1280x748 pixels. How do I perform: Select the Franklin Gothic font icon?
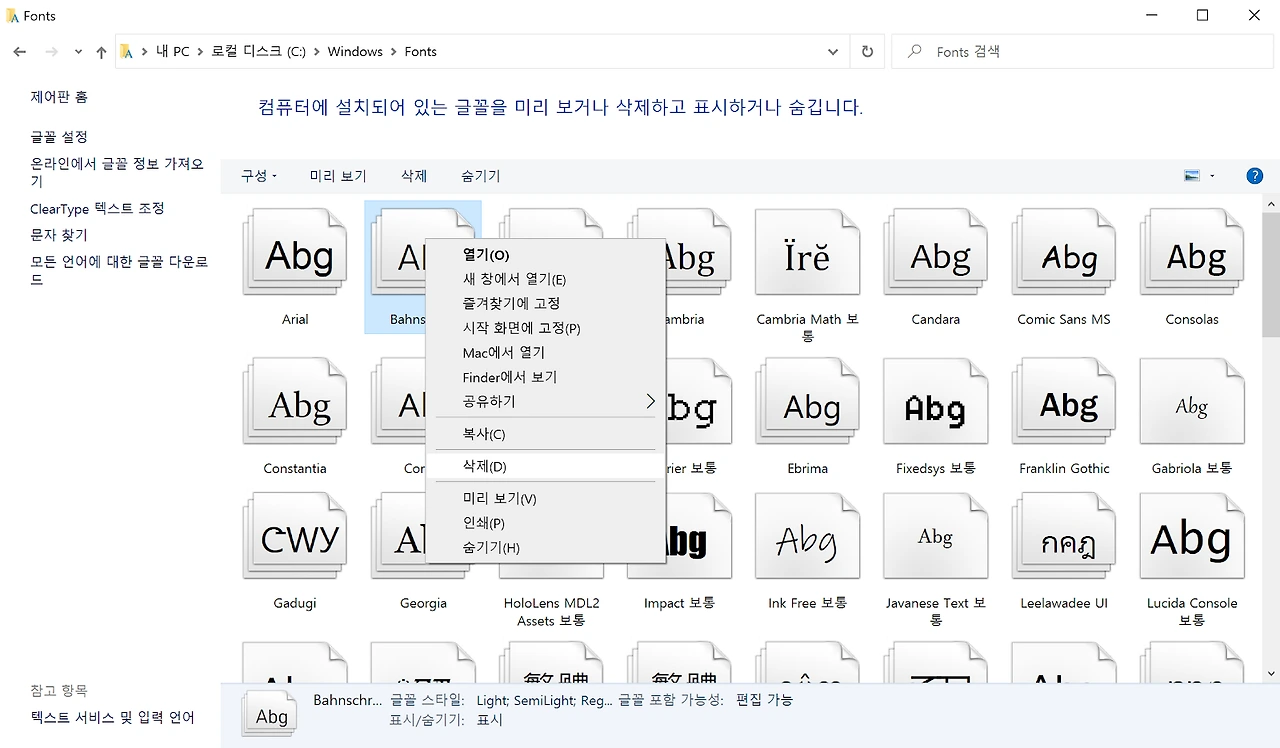(x=1064, y=402)
